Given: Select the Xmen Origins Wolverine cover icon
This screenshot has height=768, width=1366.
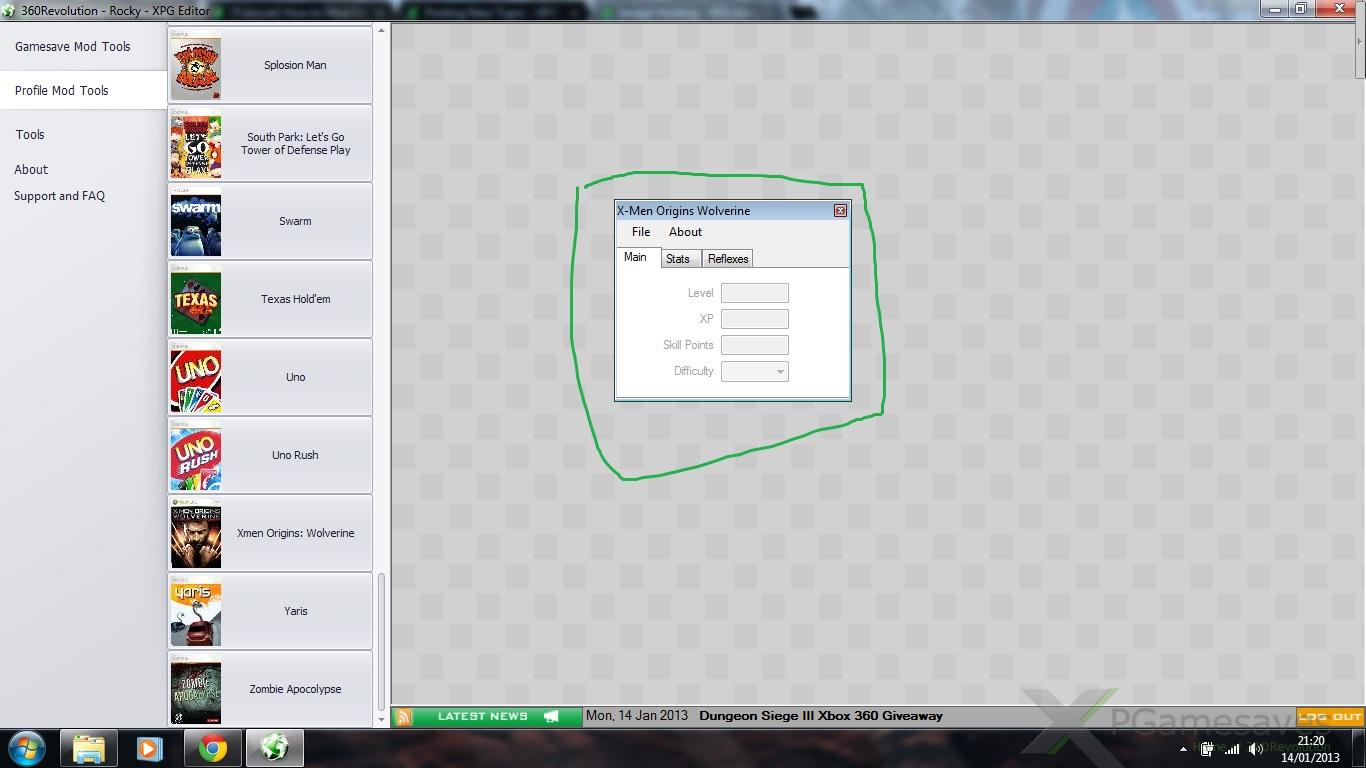Looking at the screenshot, I should [196, 534].
